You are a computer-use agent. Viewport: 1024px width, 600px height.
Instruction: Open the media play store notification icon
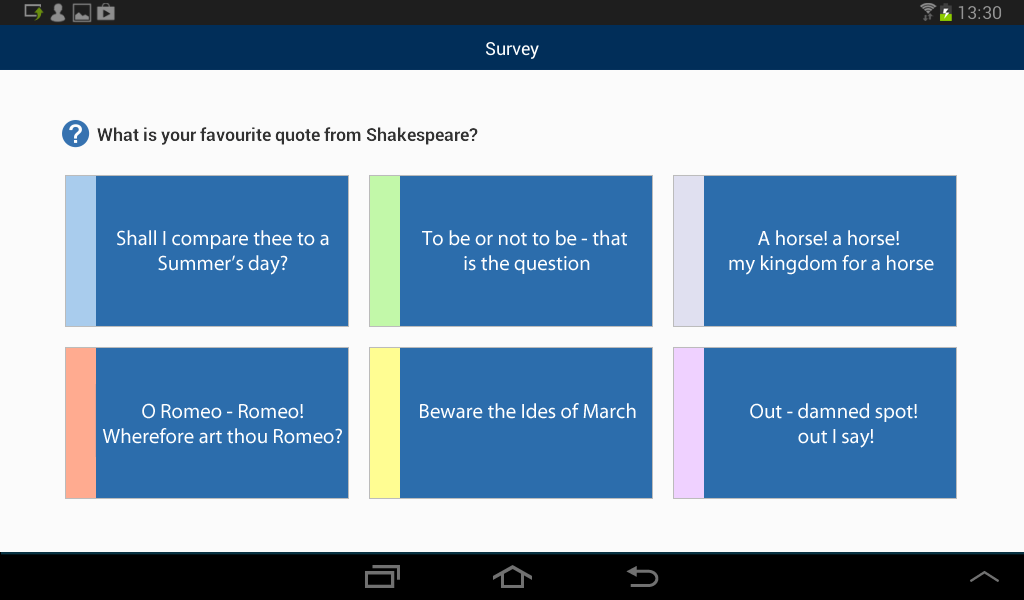tap(106, 12)
